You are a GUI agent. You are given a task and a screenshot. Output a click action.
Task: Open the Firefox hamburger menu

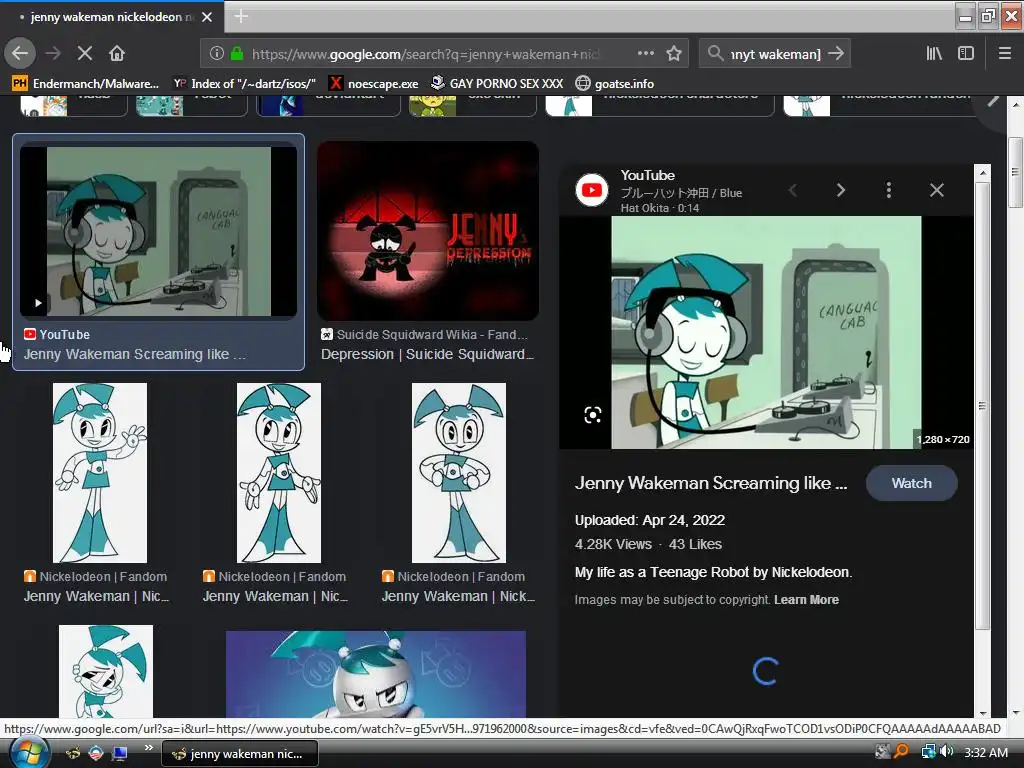tap(1005, 54)
